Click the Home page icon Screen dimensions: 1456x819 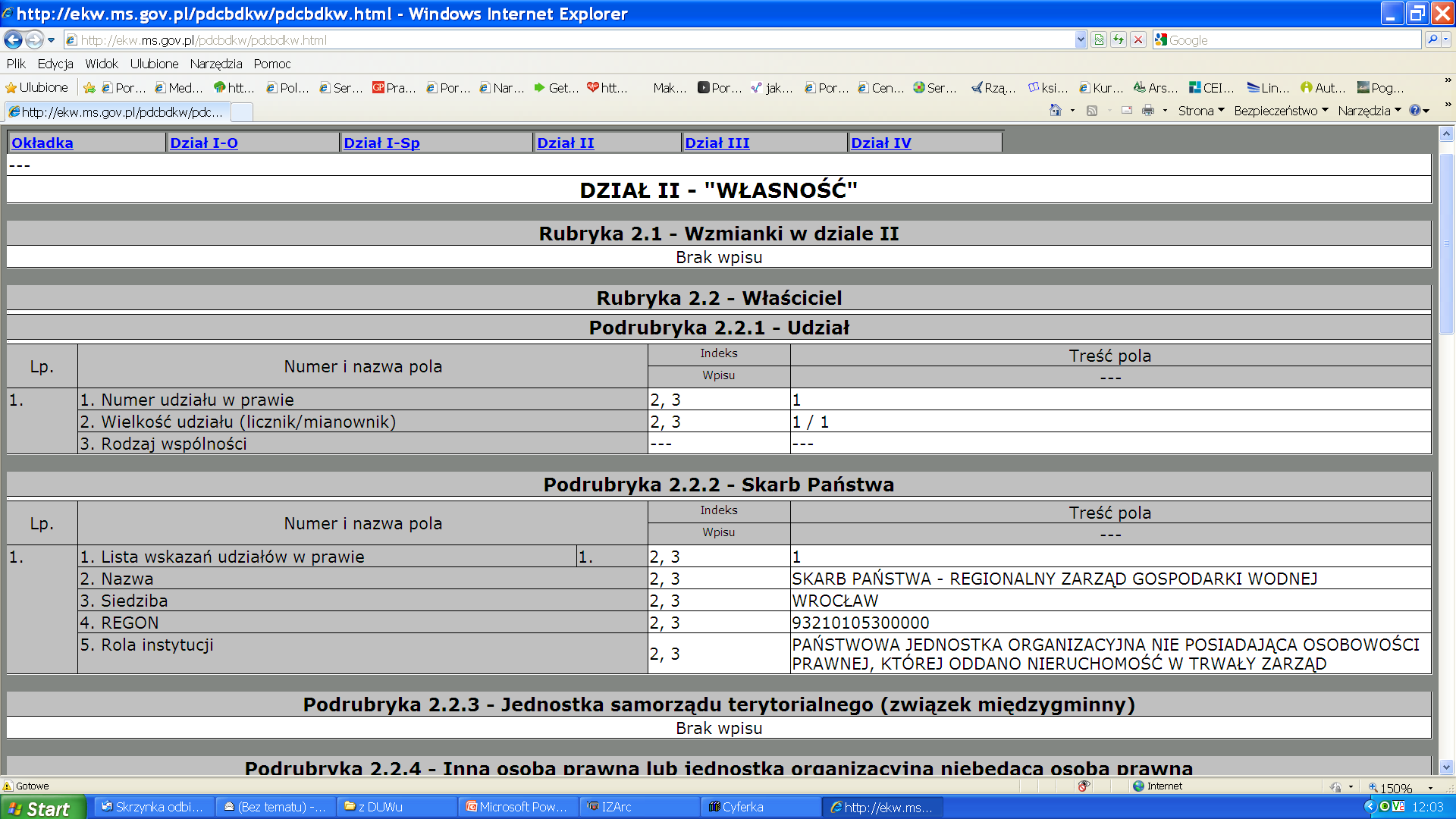point(1055,111)
